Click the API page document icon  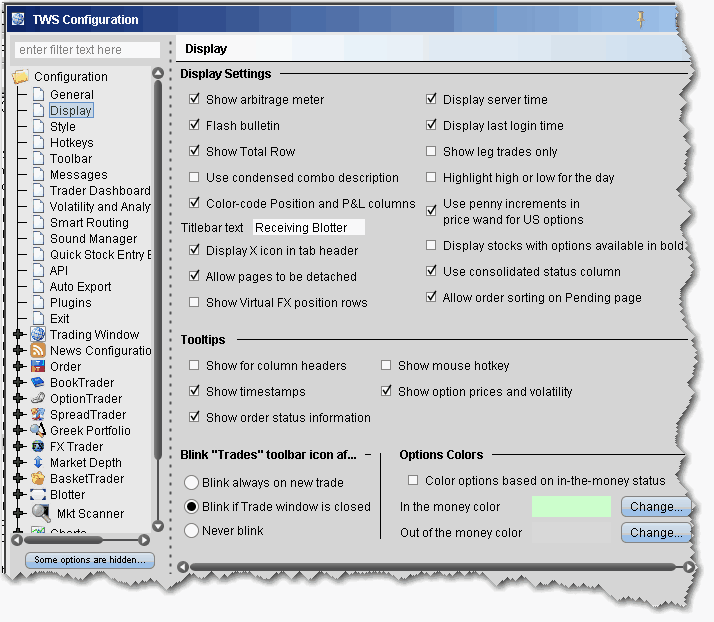(x=39, y=270)
